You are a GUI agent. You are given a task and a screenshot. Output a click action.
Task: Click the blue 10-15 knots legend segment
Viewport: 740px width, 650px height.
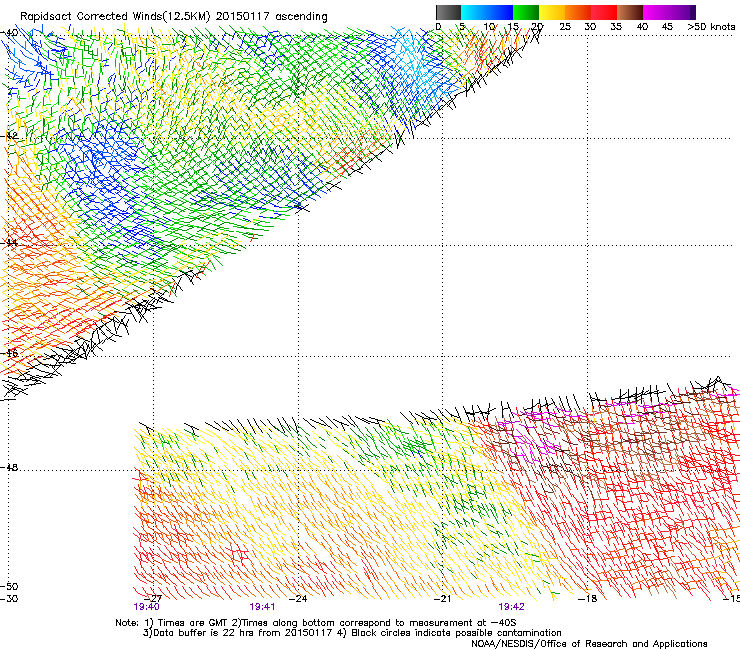click(500, 12)
